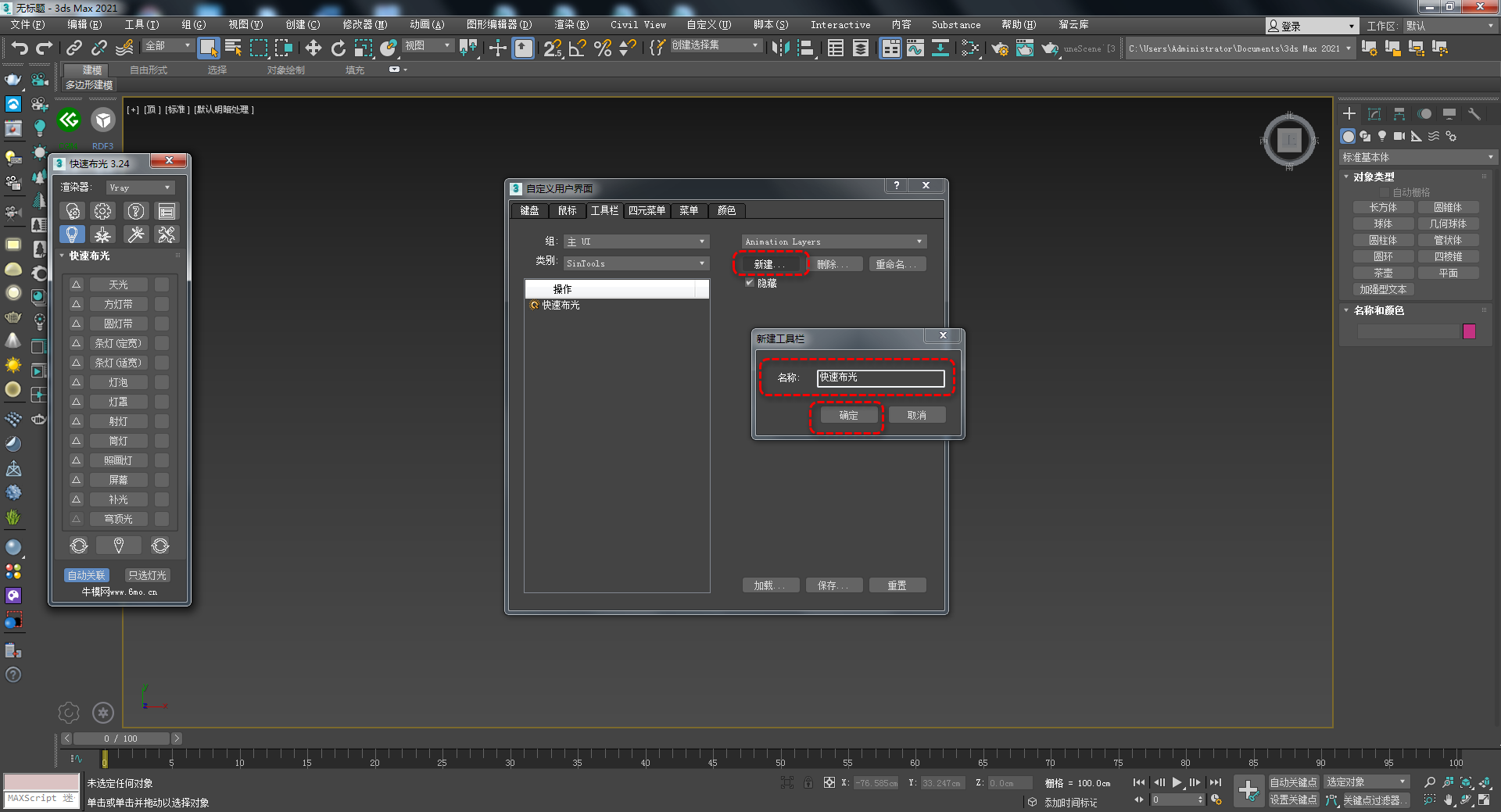The image size is (1501, 812).
Task: Select the Move tool icon
Action: (313, 48)
